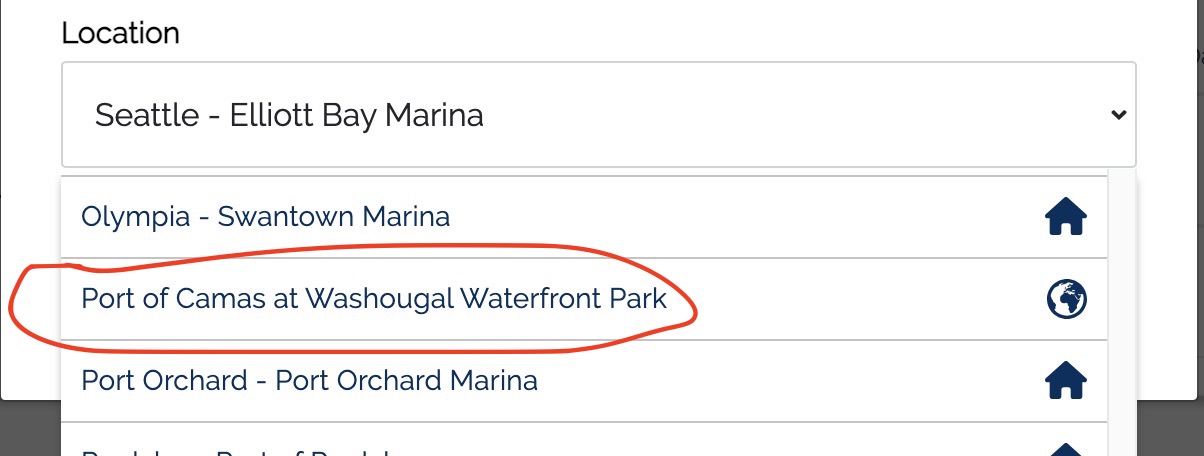Expand the Location dropdown chevron arrow
Image resolution: width=1204 pixels, height=456 pixels.
pyautogui.click(x=1119, y=115)
